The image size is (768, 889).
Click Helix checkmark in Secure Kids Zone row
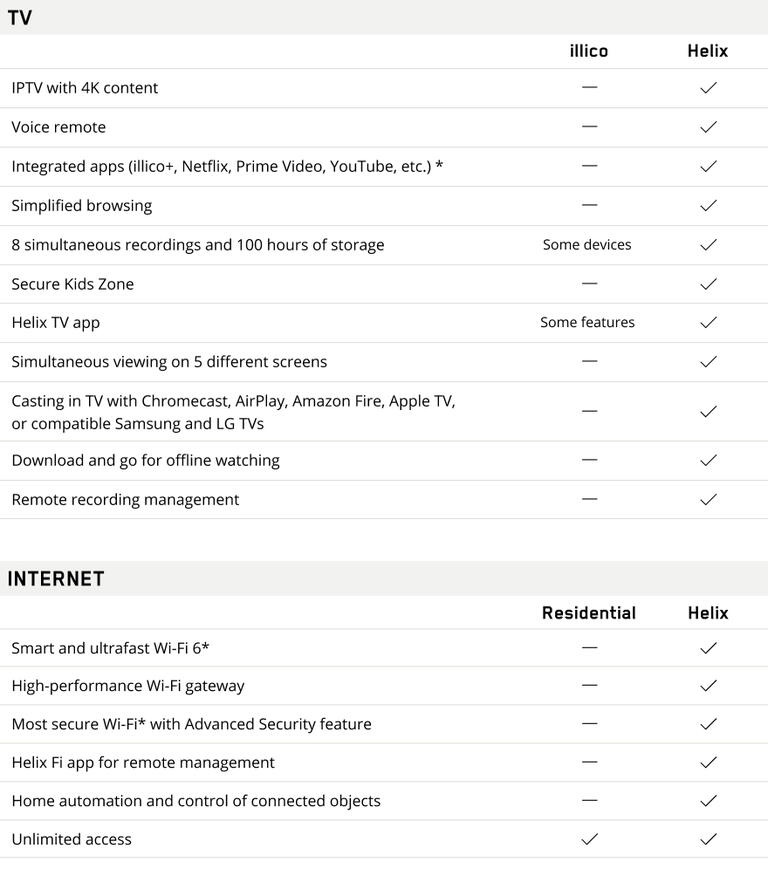point(708,284)
